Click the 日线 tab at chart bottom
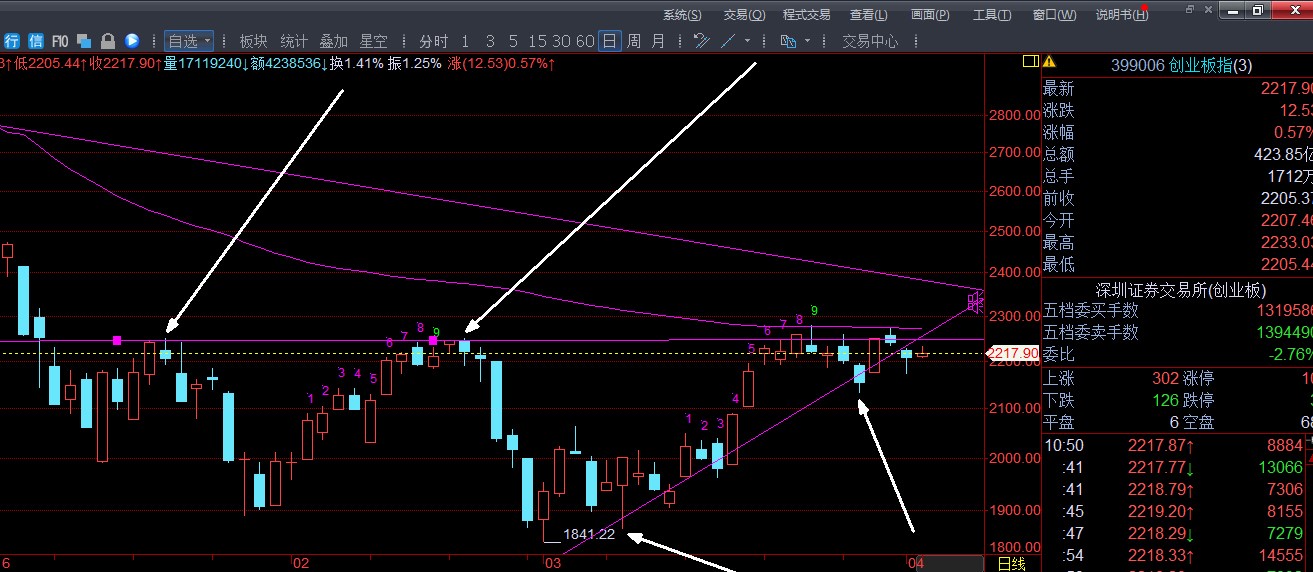 [x=1011, y=563]
